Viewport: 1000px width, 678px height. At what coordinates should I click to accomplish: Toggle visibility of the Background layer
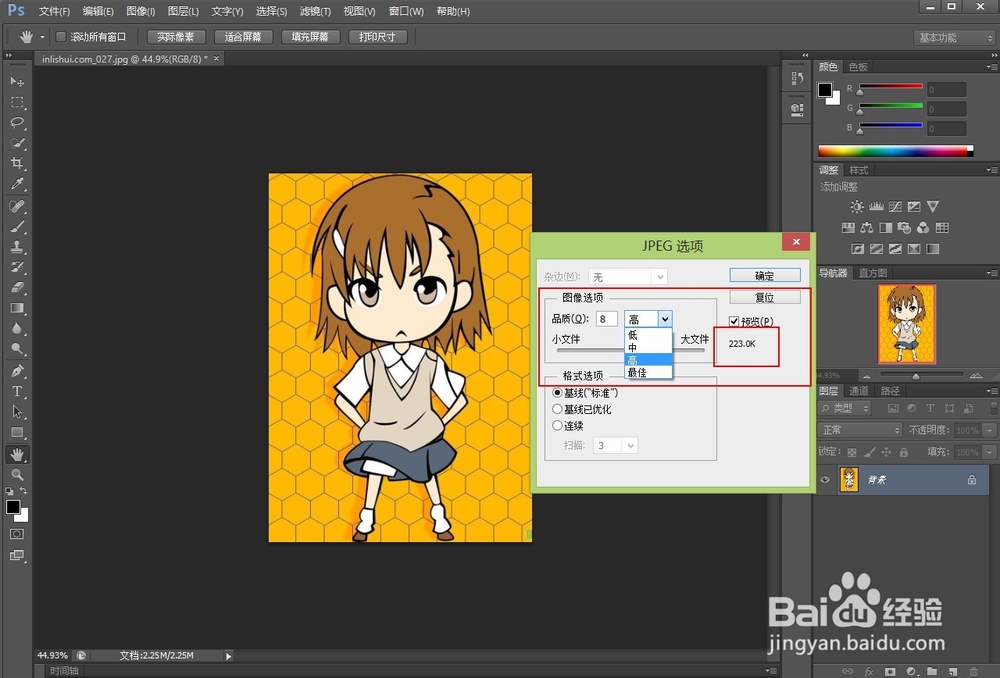coord(825,479)
